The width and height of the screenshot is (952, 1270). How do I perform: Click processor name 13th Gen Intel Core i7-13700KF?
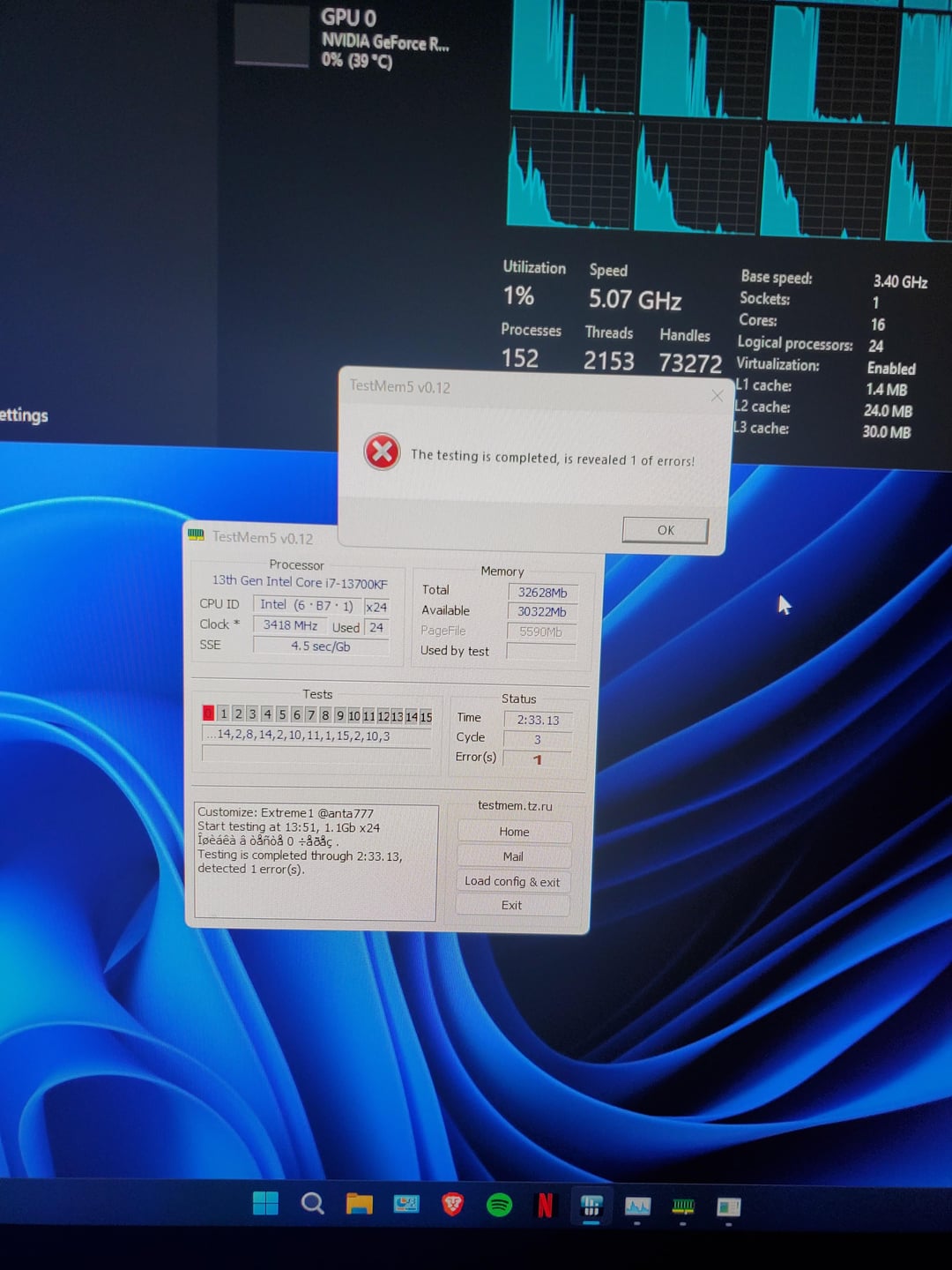coord(300,582)
